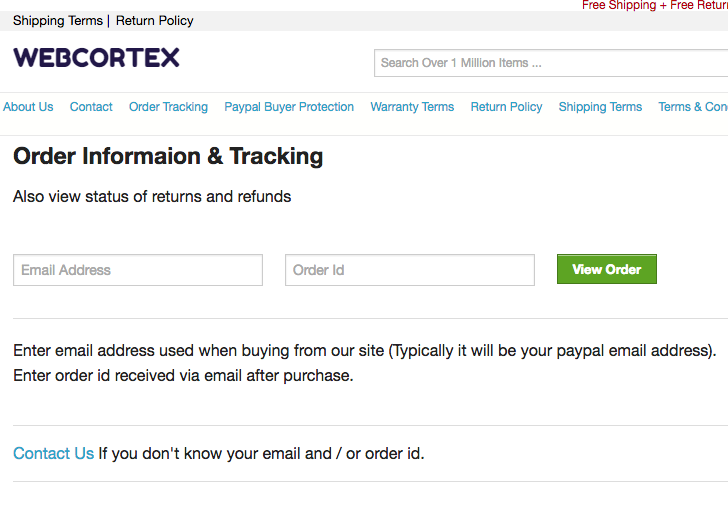
Task: Open Return Policy in the navigation menu
Action: point(507,107)
